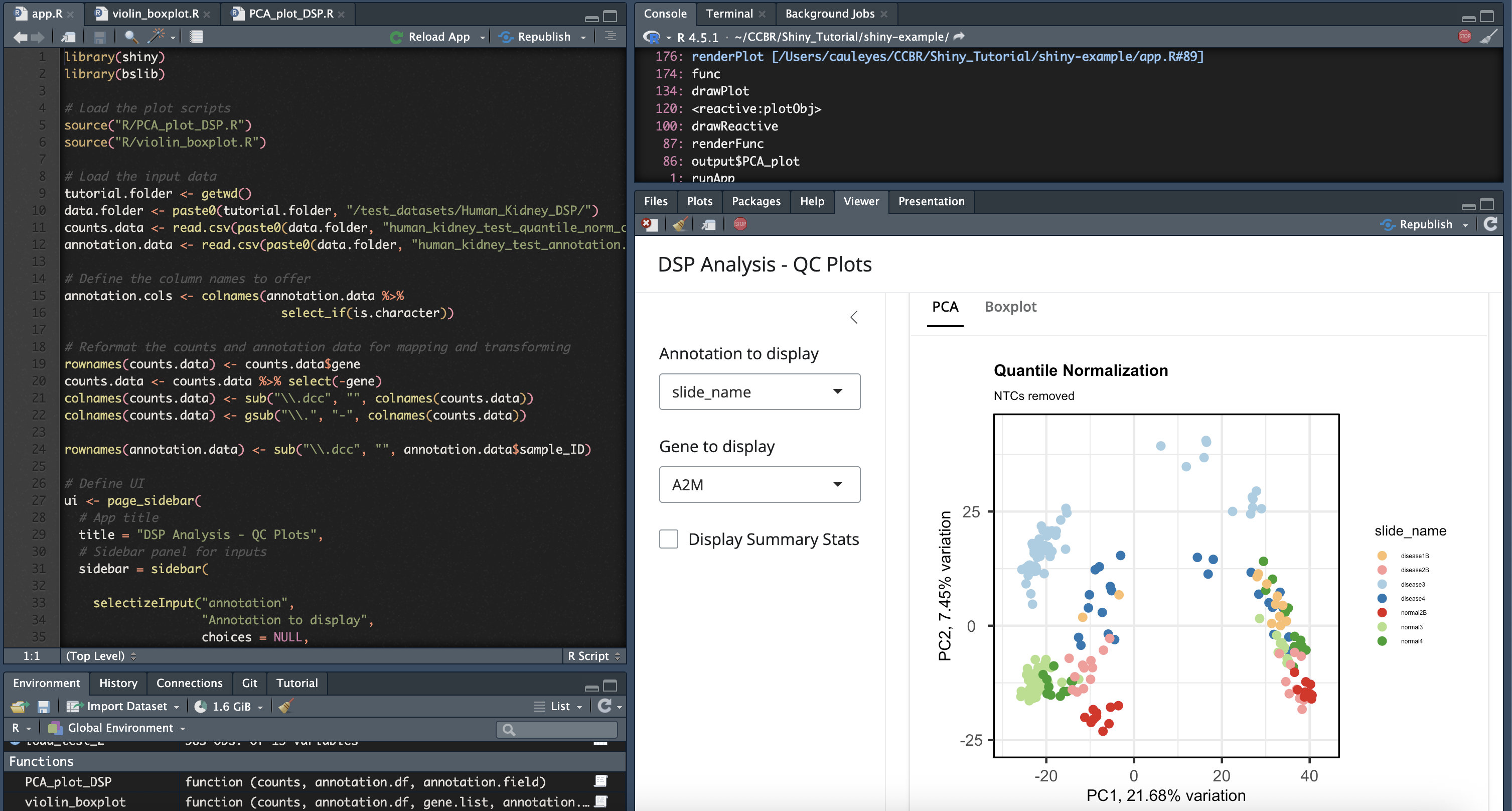Click Republish in the editor toolbar
The height and width of the screenshot is (811, 1512).
[536, 37]
